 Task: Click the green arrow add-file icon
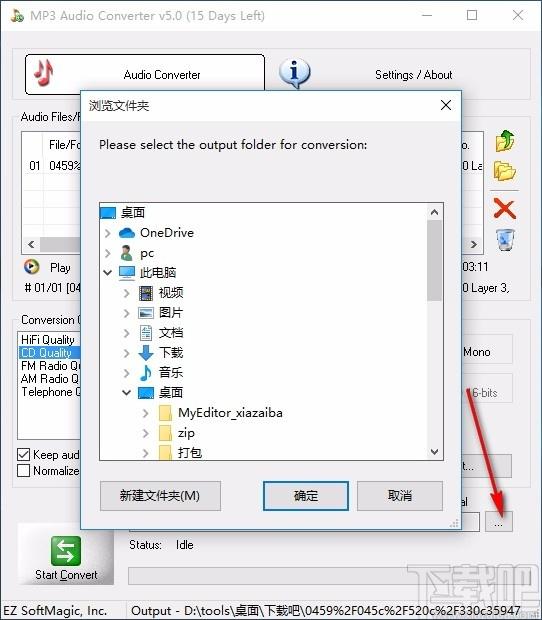coord(505,141)
